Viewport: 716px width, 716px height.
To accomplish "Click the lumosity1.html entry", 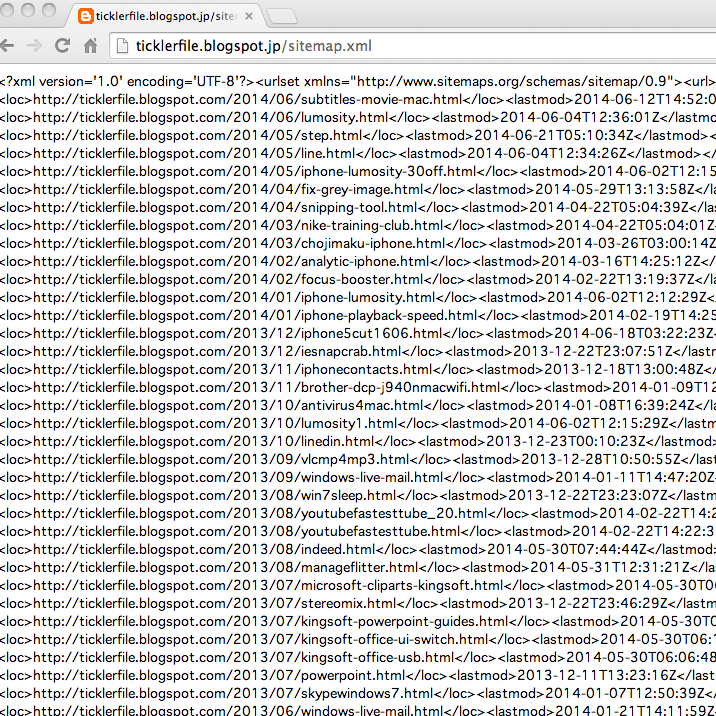I will [x=358, y=424].
